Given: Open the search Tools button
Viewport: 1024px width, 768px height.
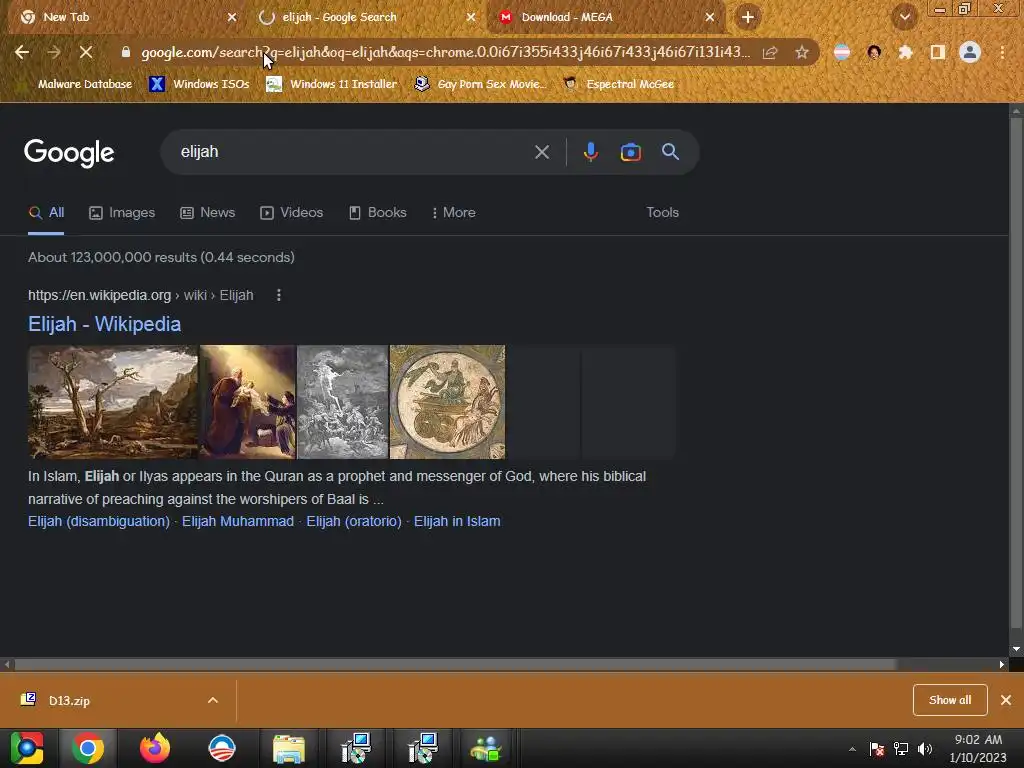Looking at the screenshot, I should pos(662,212).
